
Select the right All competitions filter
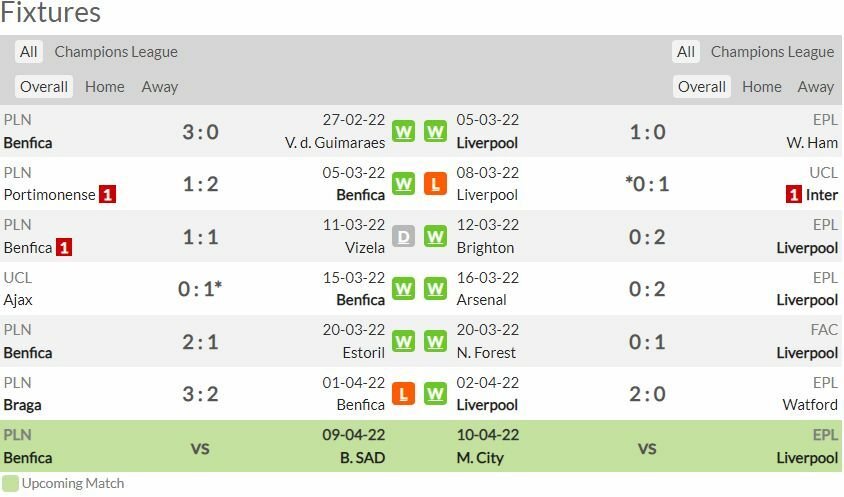[686, 52]
